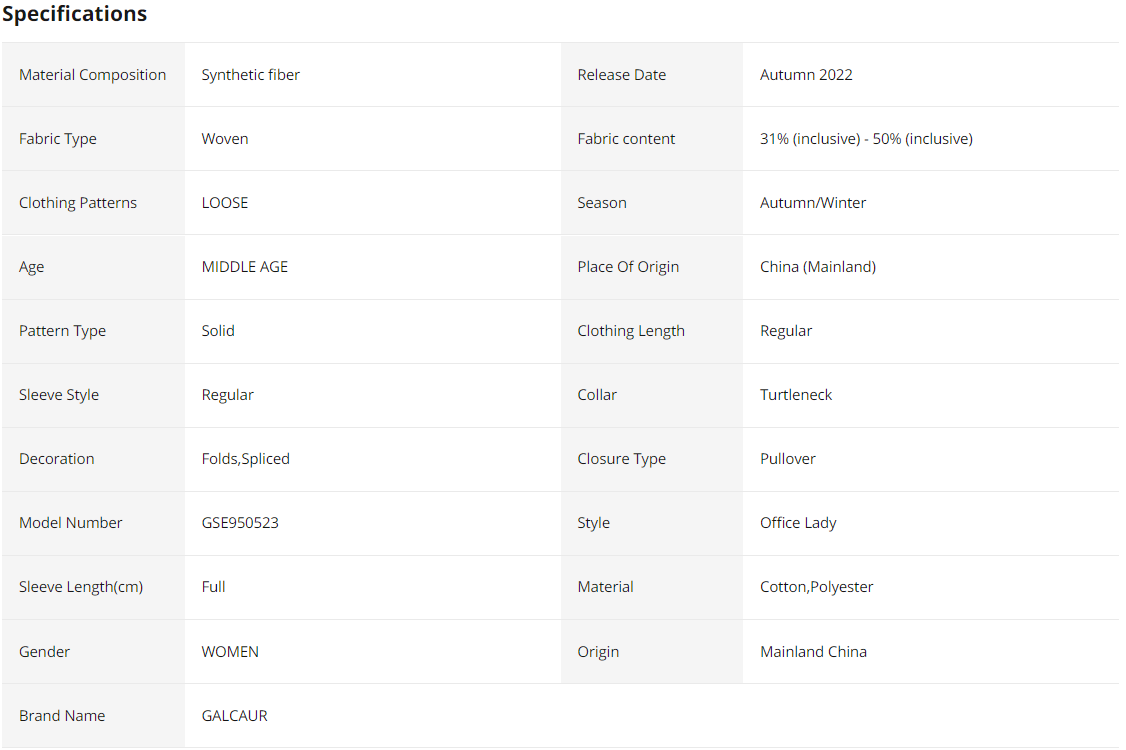This screenshot has height=750, width=1126.
Task: Click the MIDDLE AGE value
Action: point(245,267)
